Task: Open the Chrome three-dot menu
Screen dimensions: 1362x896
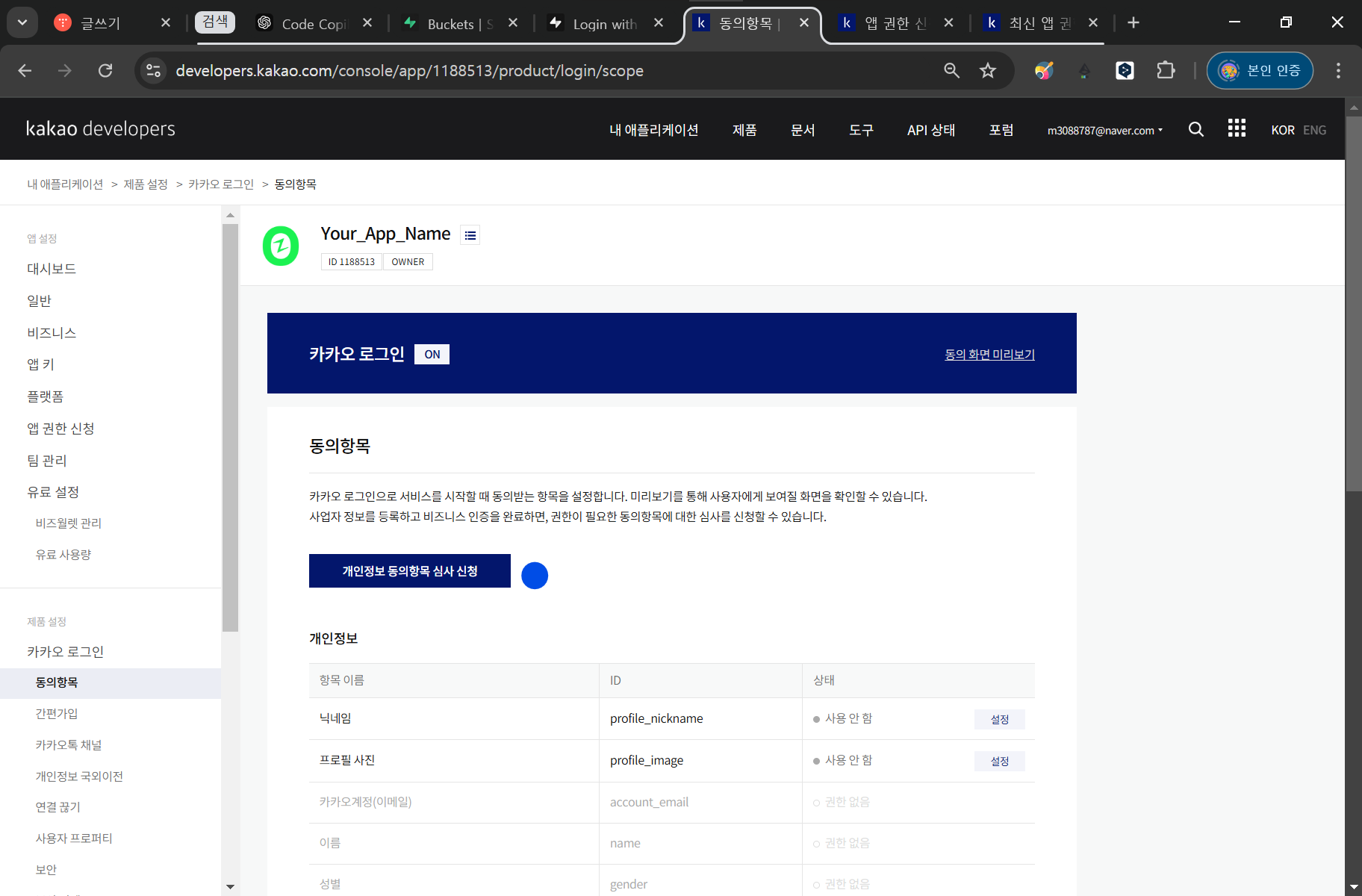Action: click(1338, 70)
